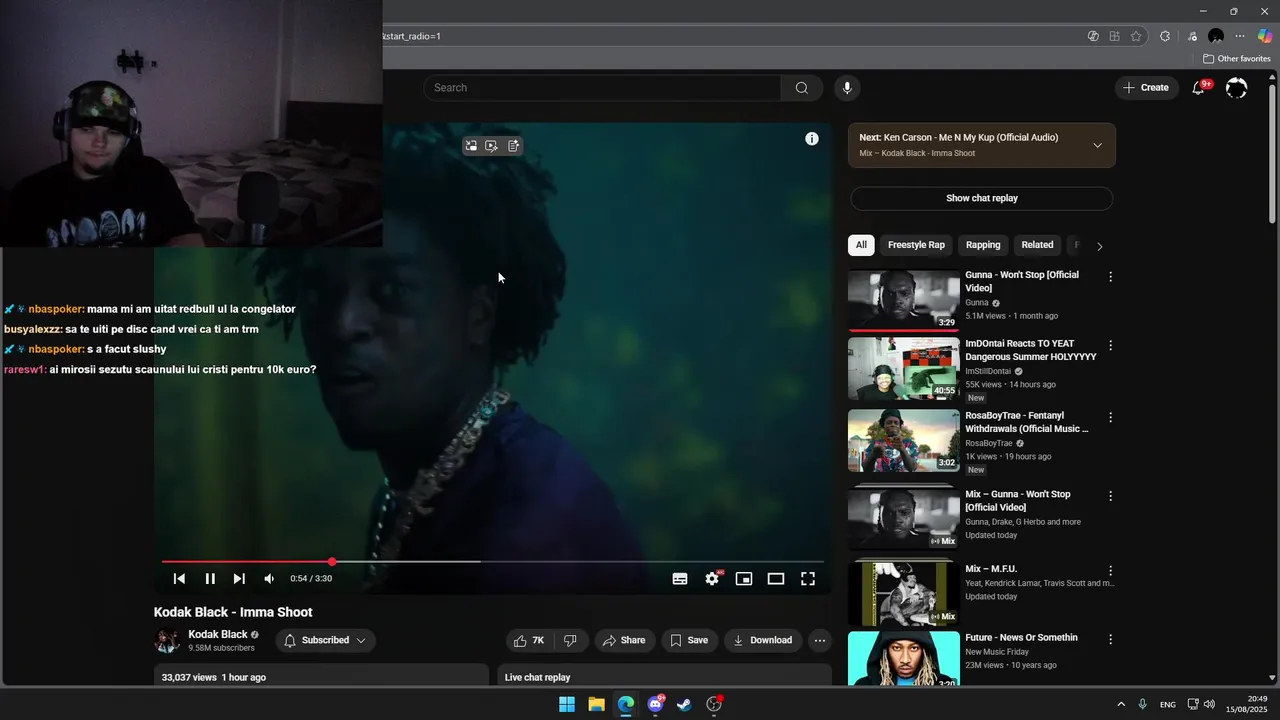Open options for Mix – M.F.U.
The height and width of the screenshot is (720, 1280).
1110,571
